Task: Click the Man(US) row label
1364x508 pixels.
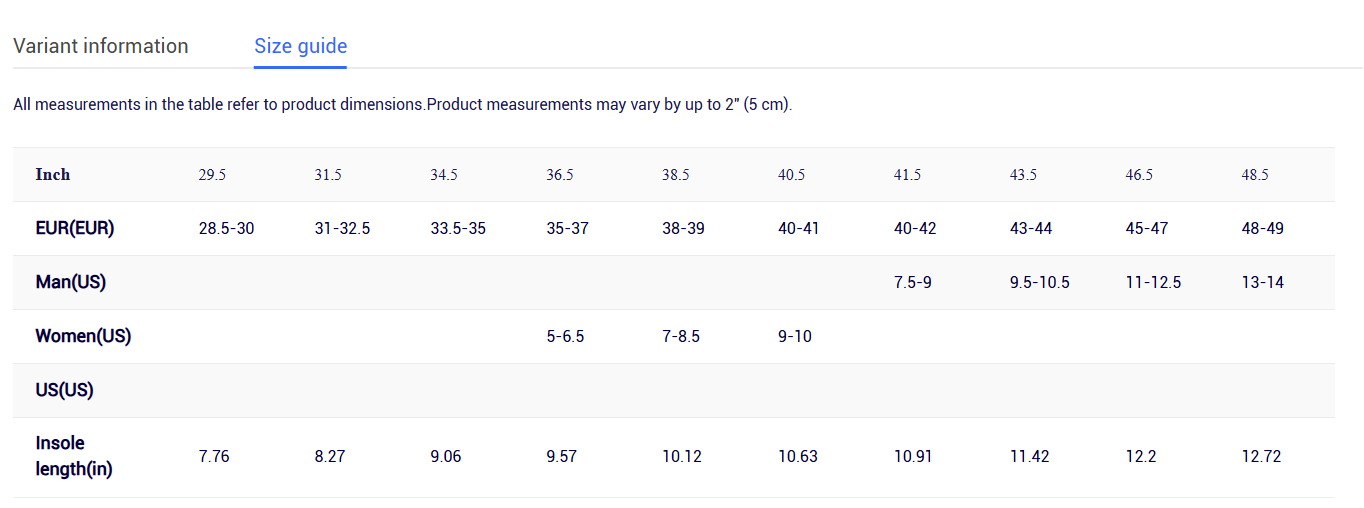Action: pos(70,282)
